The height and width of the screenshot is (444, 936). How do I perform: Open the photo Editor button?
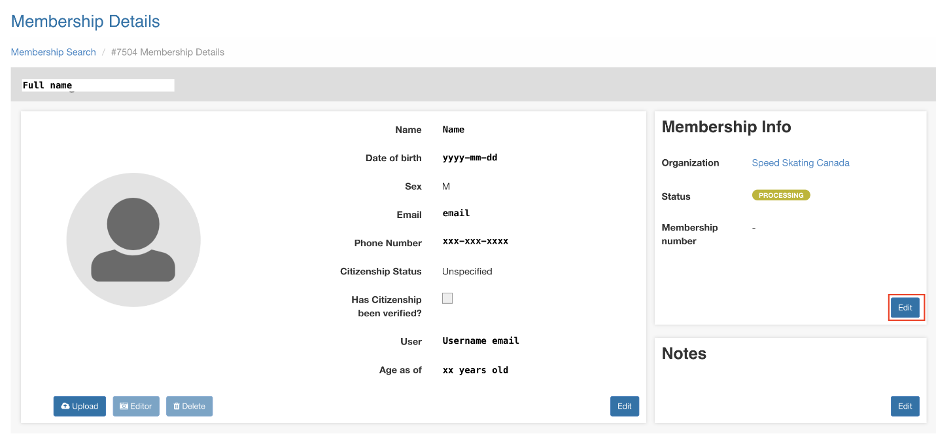[136, 406]
